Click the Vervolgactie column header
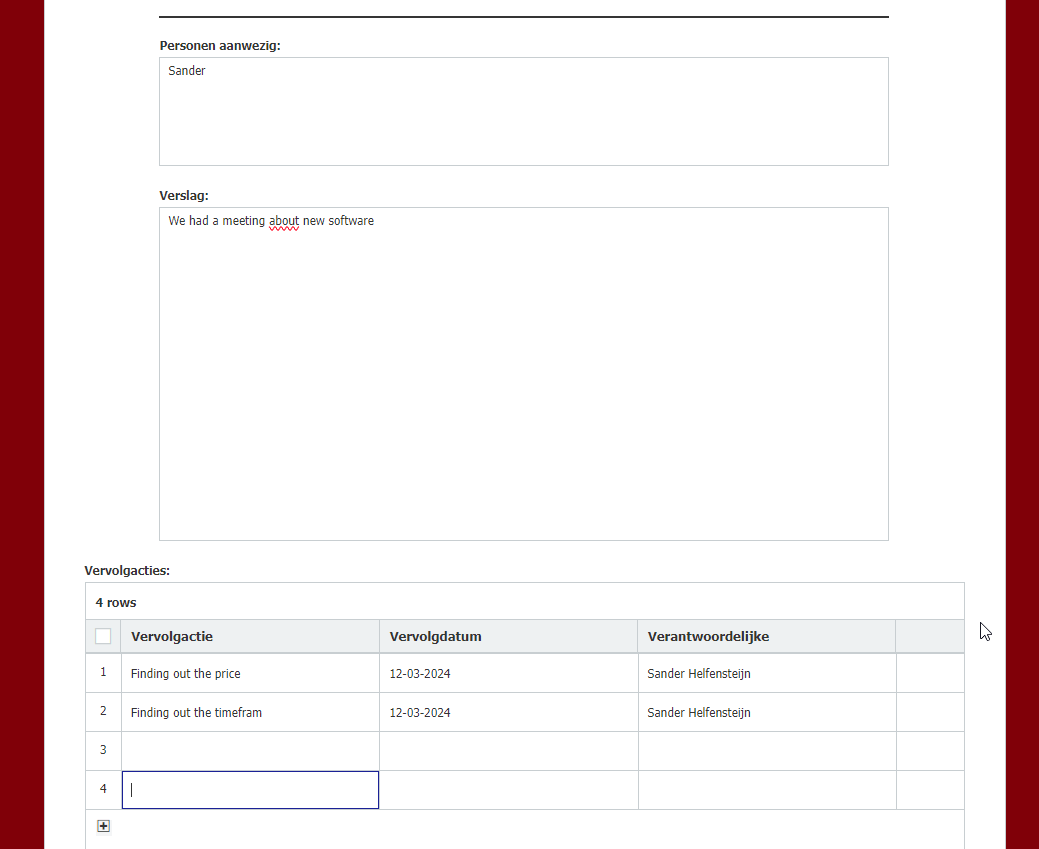This screenshot has width=1039, height=849. (x=249, y=636)
